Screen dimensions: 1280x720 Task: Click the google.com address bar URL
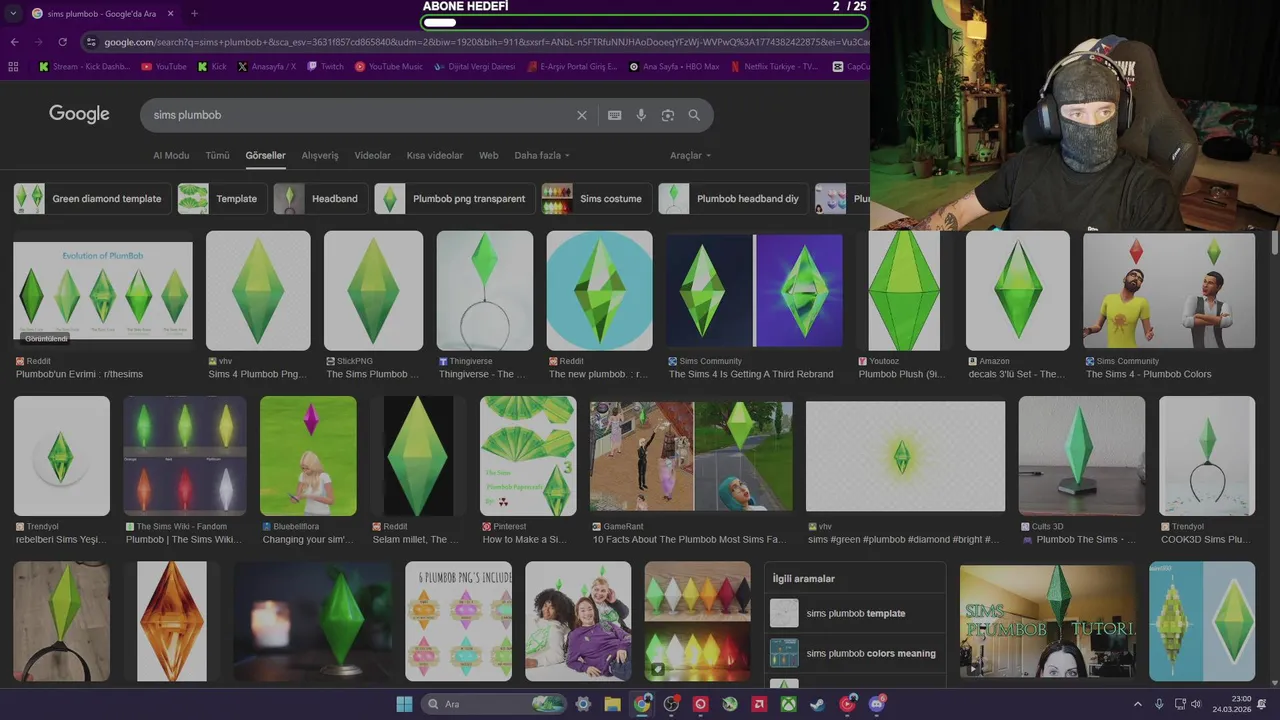(485, 42)
